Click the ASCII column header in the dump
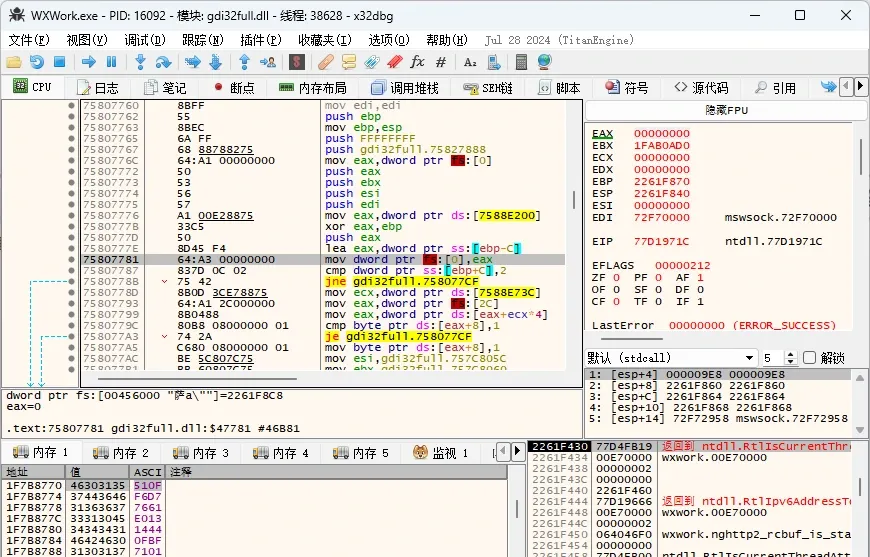Screen dimensions: 870x557 coord(148,472)
